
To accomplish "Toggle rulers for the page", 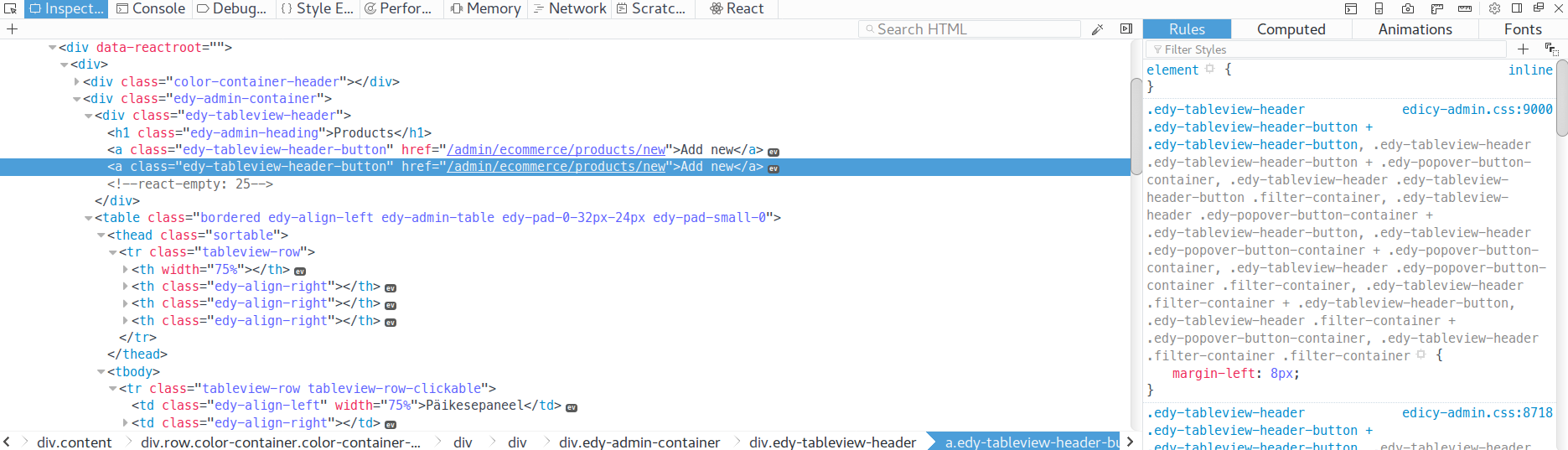I will coord(1436,8).
